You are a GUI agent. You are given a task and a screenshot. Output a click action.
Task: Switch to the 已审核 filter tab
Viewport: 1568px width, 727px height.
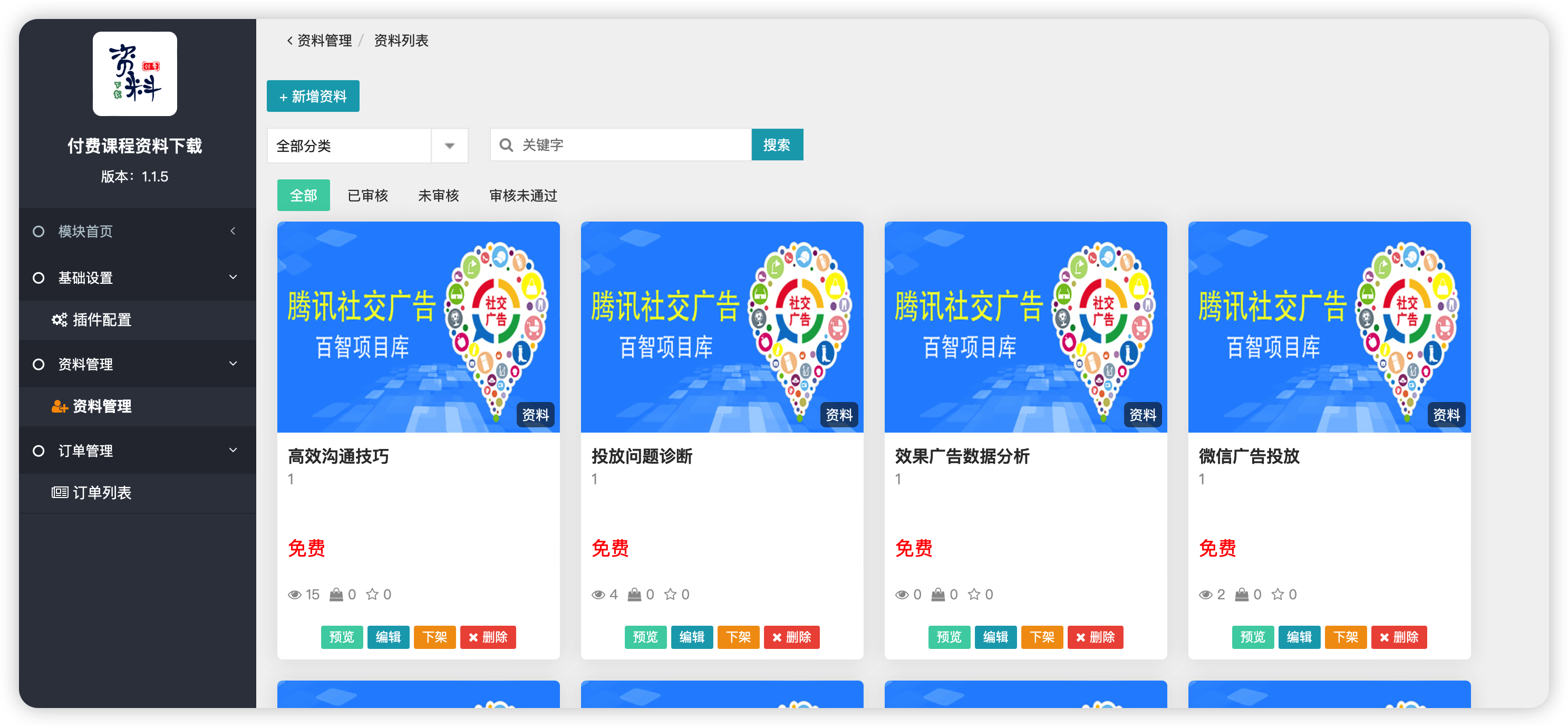pyautogui.click(x=367, y=195)
